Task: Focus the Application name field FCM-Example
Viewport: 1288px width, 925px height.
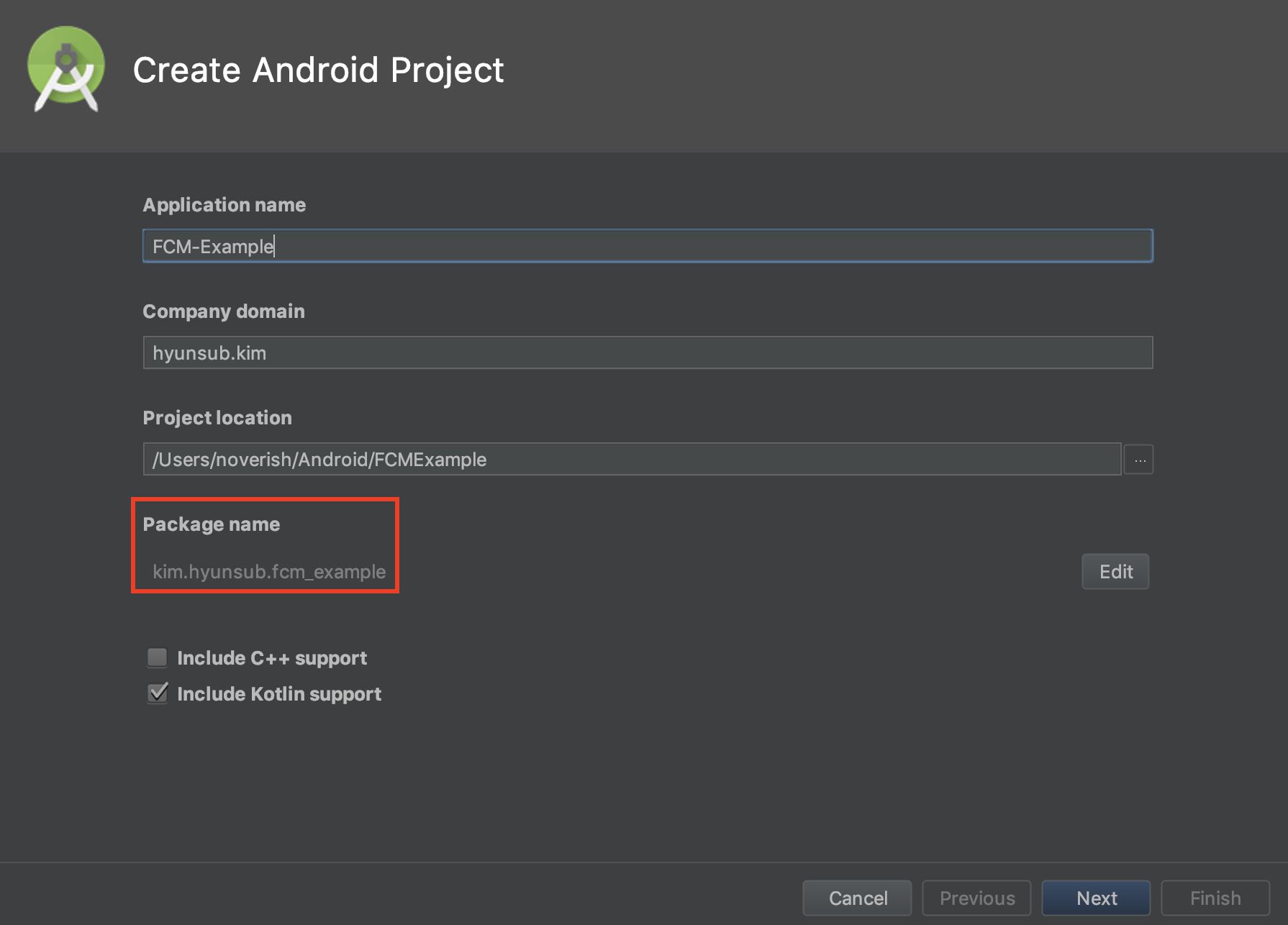Action: (x=648, y=246)
